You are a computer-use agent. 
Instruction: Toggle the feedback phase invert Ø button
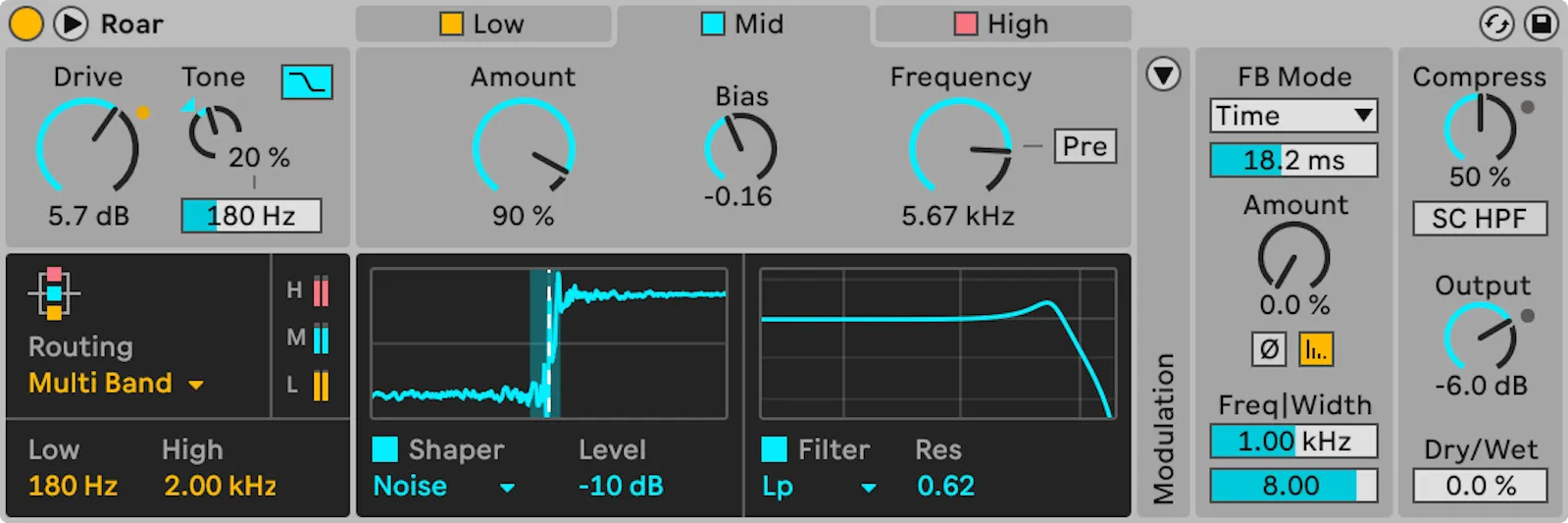tap(1269, 349)
